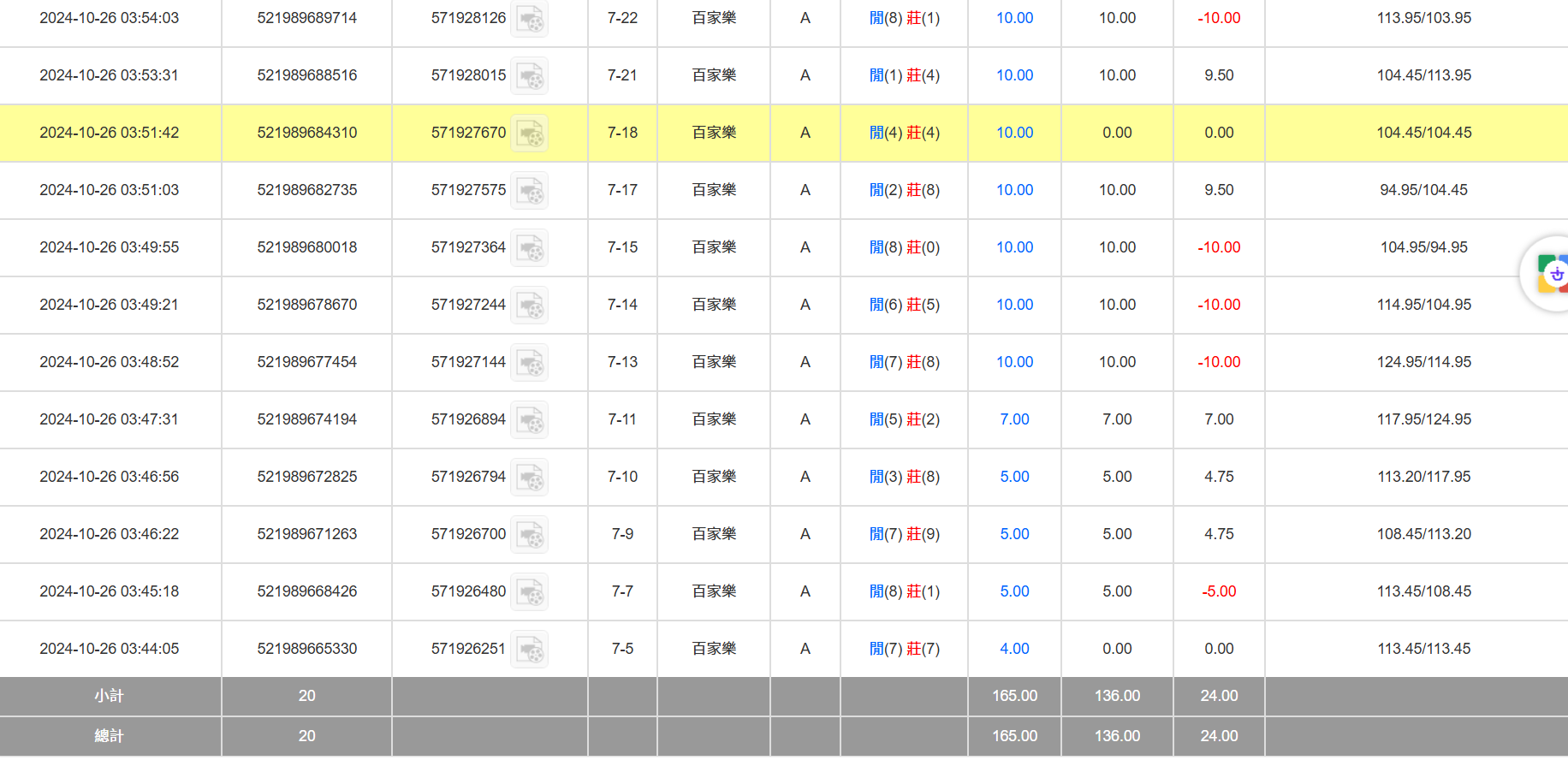1568x772 pixels.
Task: Play the replay icon next to 571927364
Action: click(x=530, y=248)
